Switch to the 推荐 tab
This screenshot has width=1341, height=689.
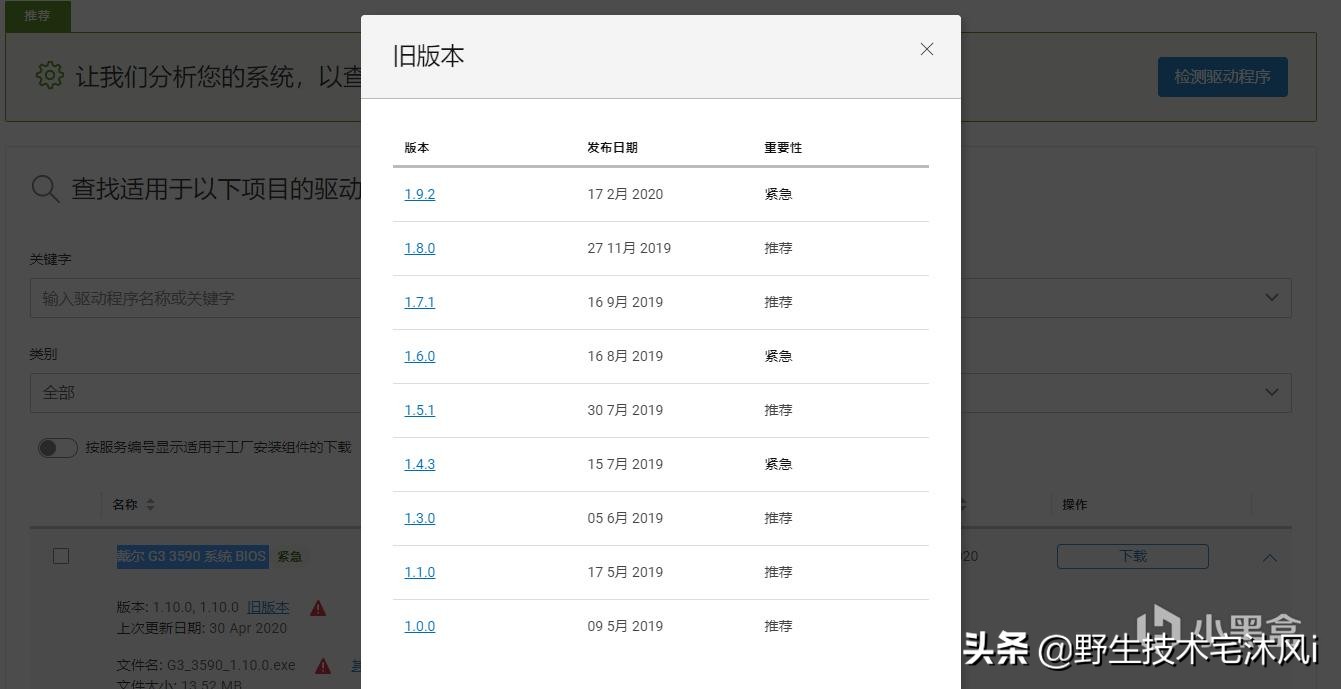tap(37, 16)
